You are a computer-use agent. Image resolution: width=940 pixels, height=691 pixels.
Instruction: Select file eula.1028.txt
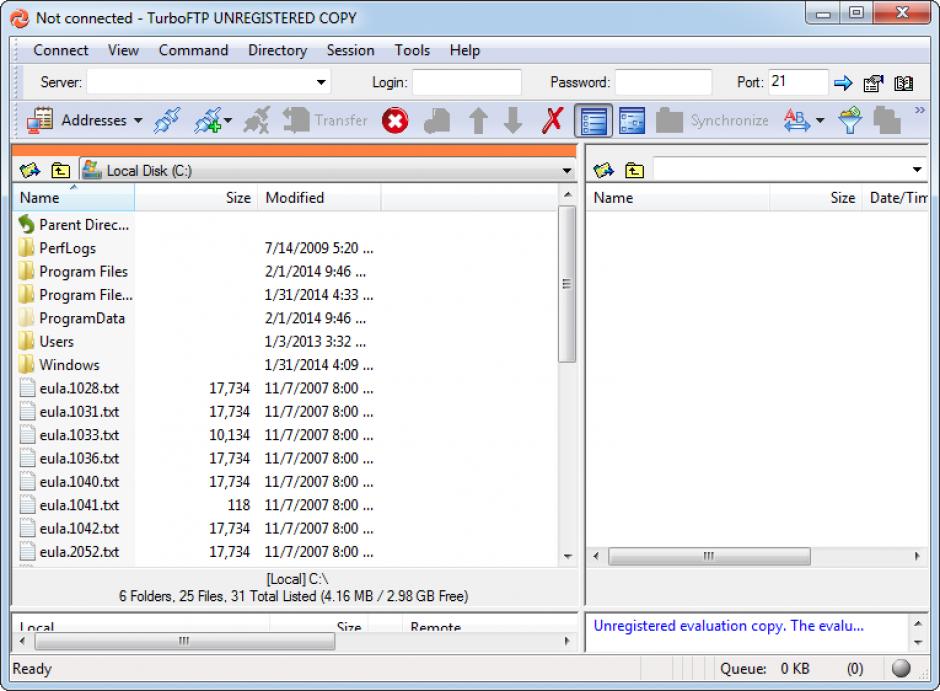click(x=70, y=388)
